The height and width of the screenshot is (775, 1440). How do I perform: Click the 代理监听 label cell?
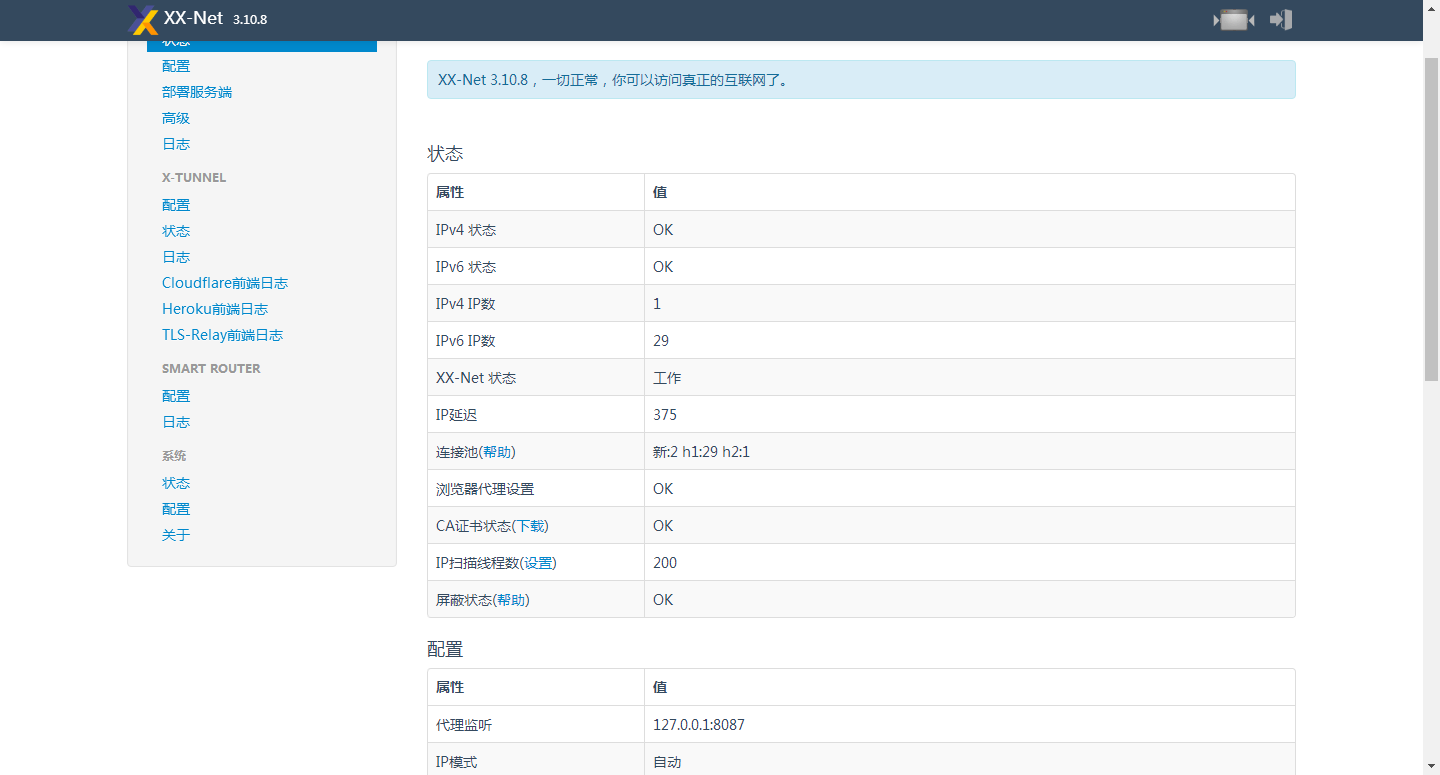coord(536,725)
